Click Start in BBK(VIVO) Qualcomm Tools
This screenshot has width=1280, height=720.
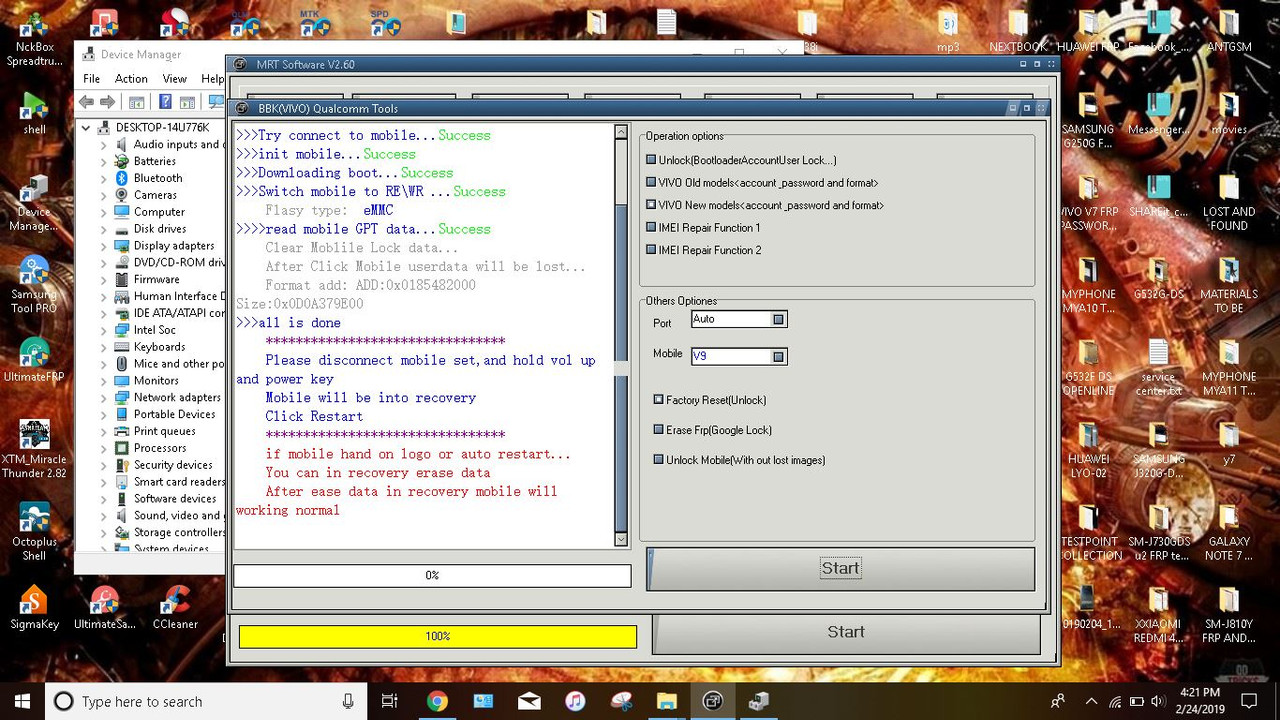pyautogui.click(x=840, y=568)
